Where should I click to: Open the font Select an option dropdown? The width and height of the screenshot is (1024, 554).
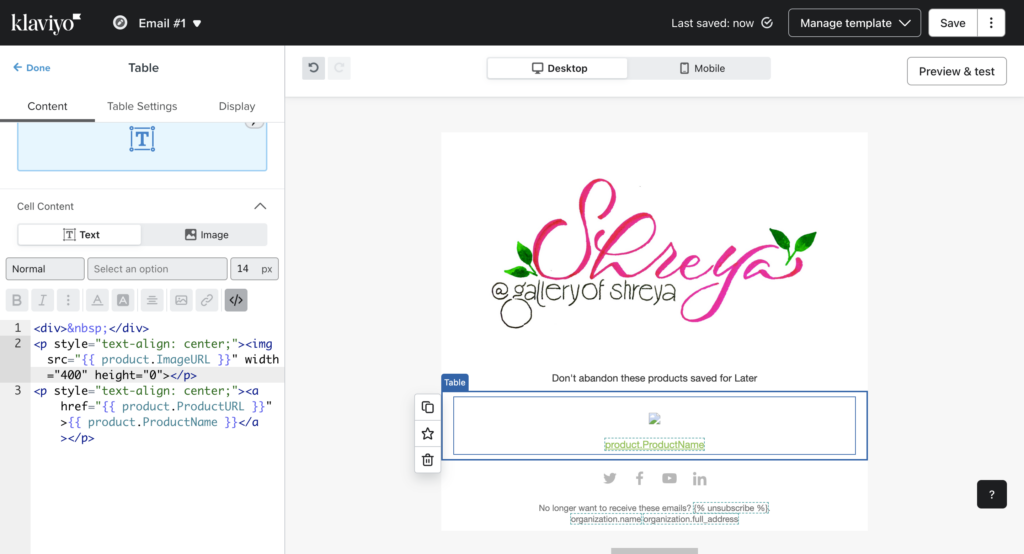click(x=157, y=269)
